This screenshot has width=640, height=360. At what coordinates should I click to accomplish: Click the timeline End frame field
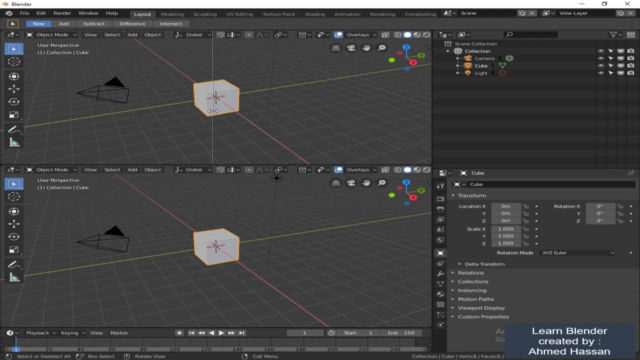[x=401, y=333]
